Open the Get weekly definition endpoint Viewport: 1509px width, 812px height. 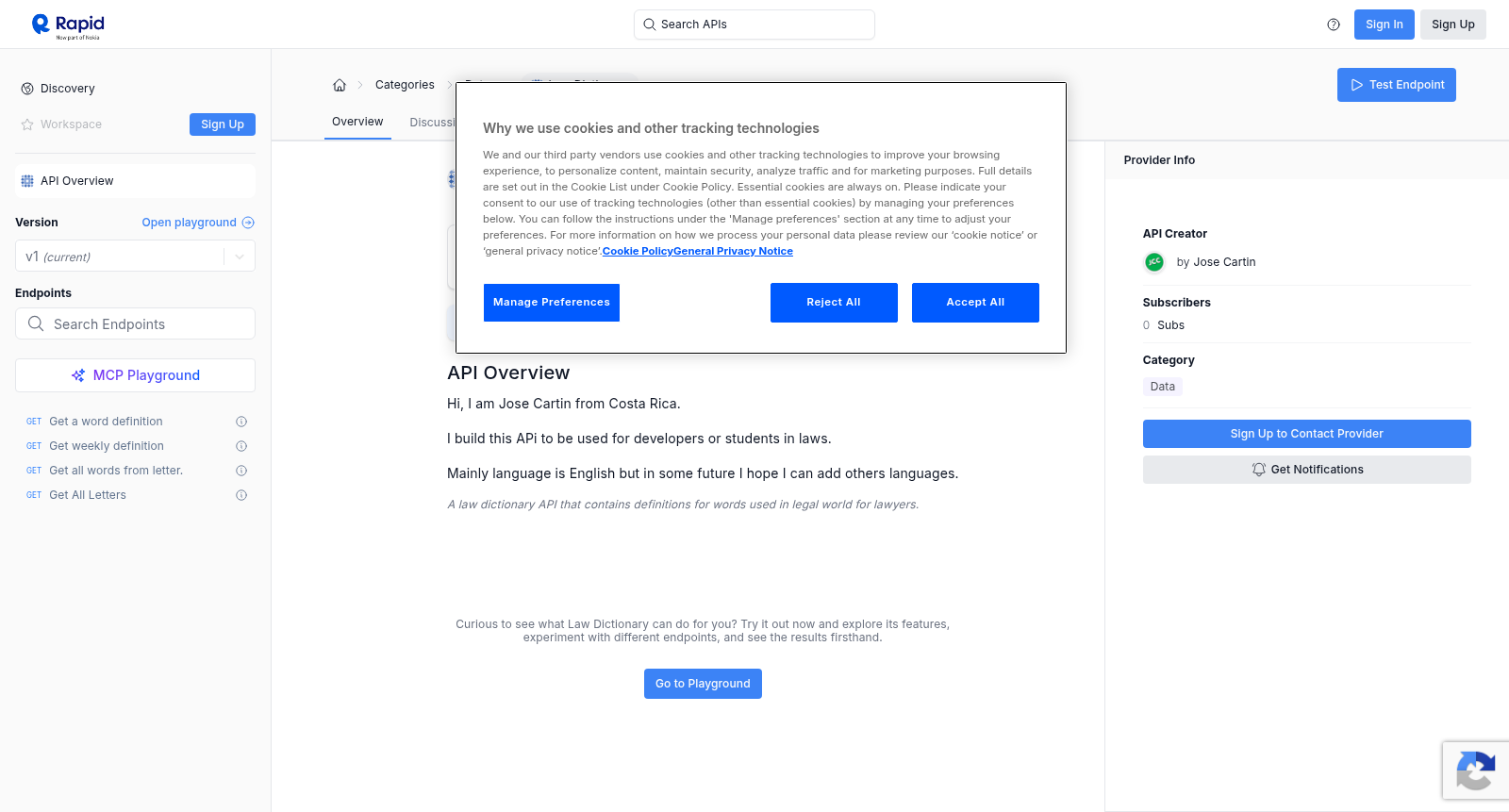click(107, 446)
